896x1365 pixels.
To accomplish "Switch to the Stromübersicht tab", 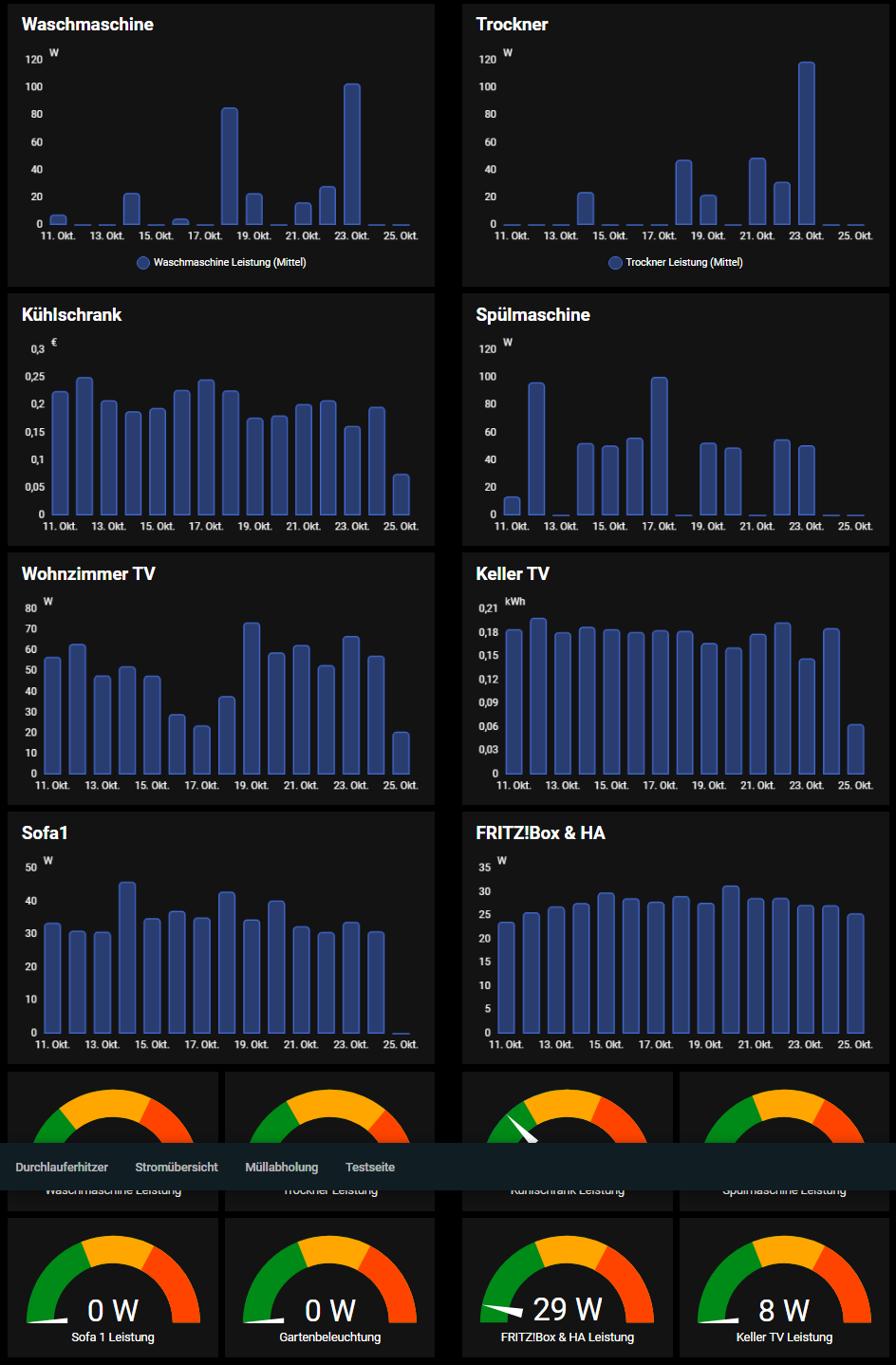I will (x=177, y=1167).
